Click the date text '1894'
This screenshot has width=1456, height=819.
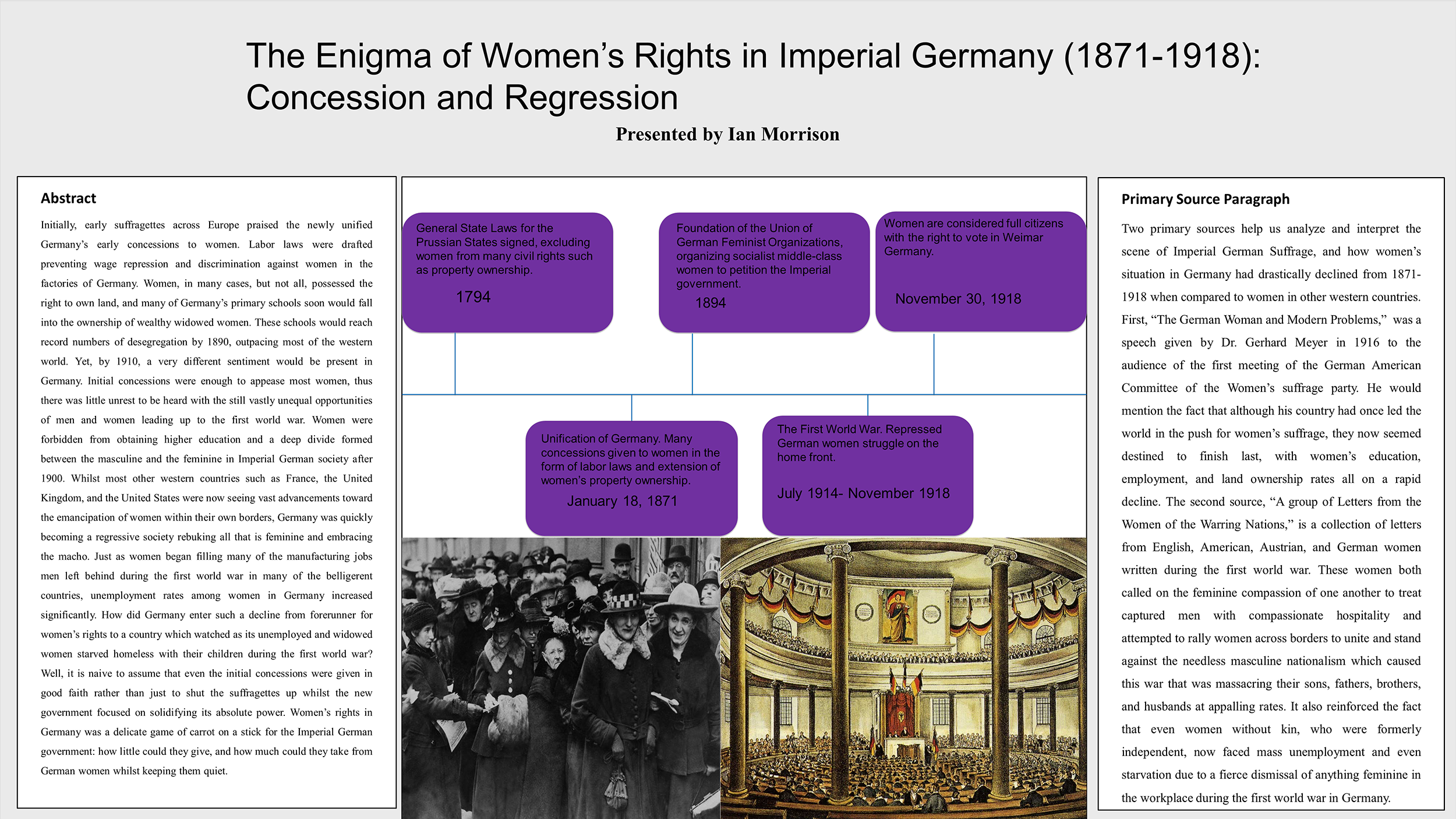(710, 303)
